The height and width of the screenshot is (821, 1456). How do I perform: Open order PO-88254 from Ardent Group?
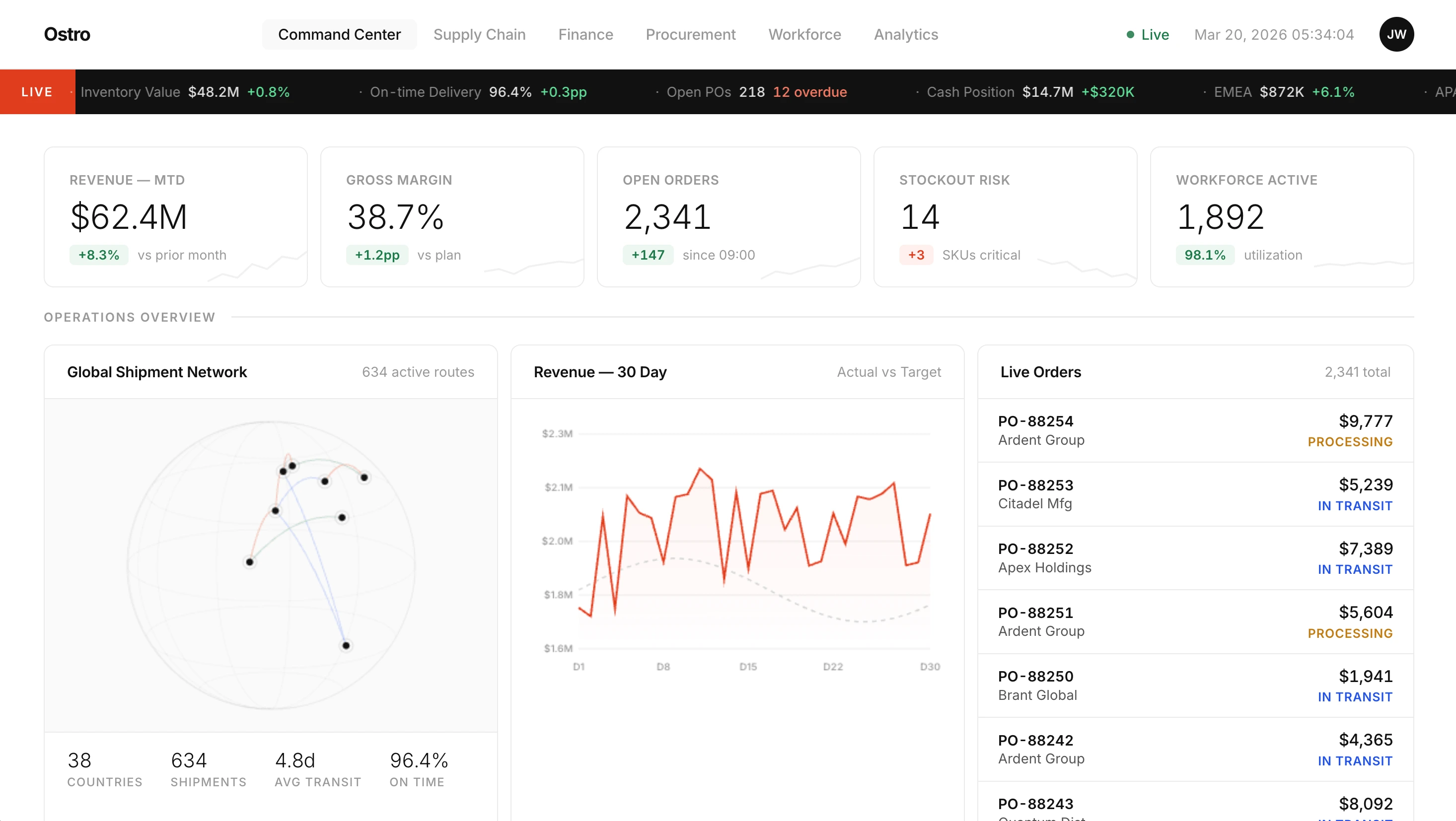[x=1195, y=430]
